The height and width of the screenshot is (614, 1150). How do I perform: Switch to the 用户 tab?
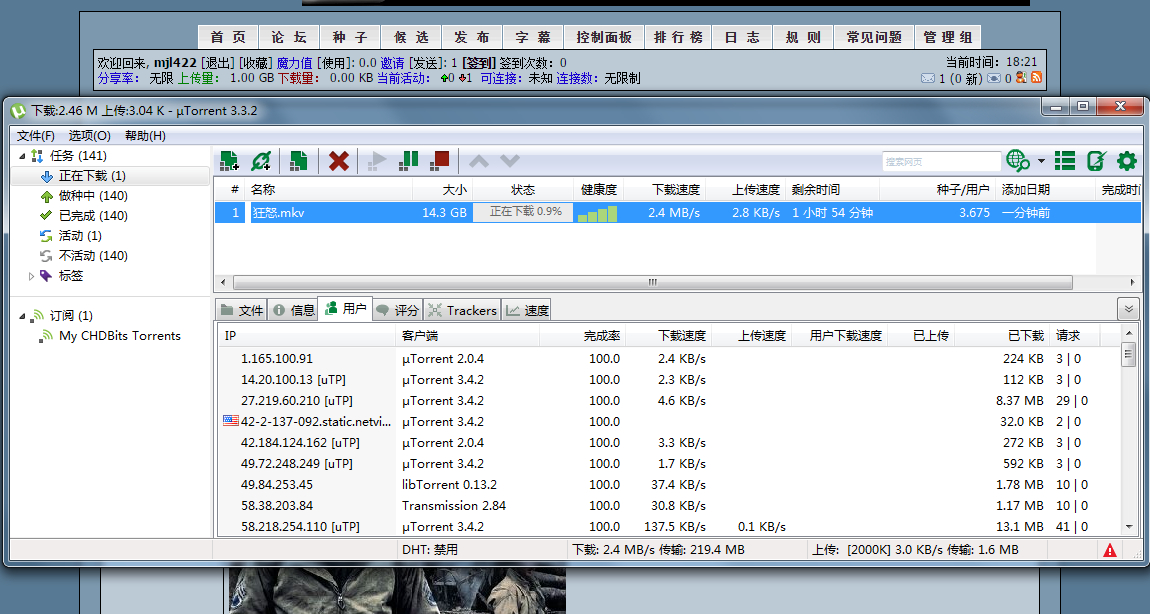pos(345,309)
